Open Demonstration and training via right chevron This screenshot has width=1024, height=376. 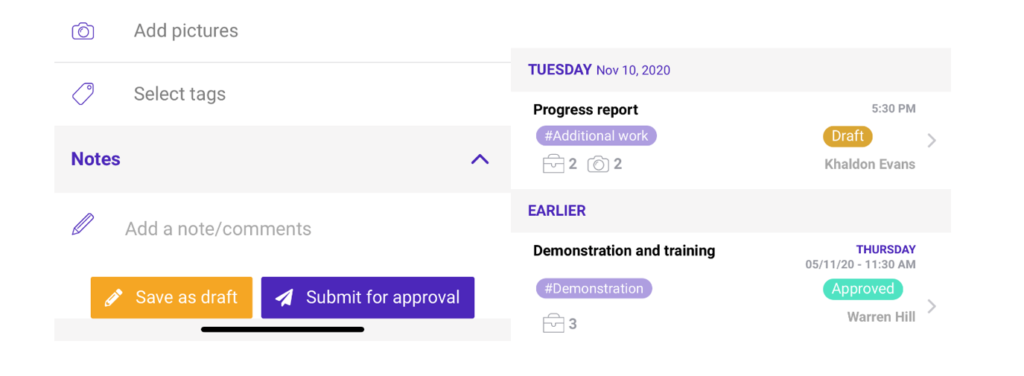pyautogui.click(x=932, y=306)
